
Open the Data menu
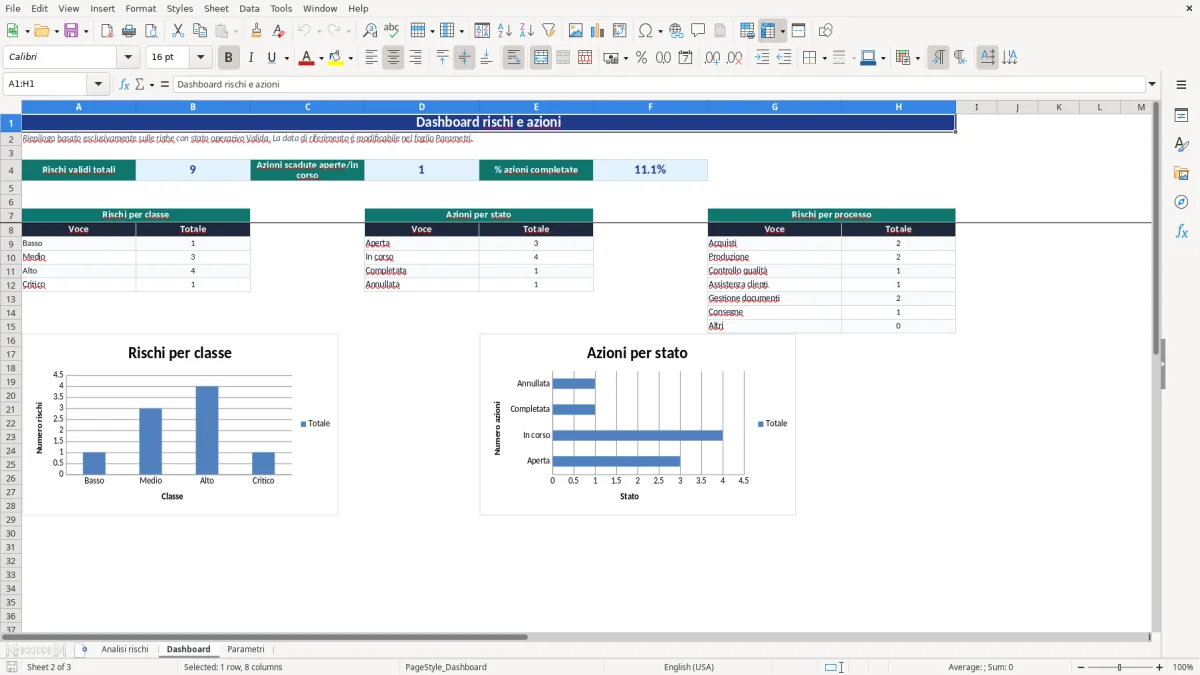click(x=249, y=8)
